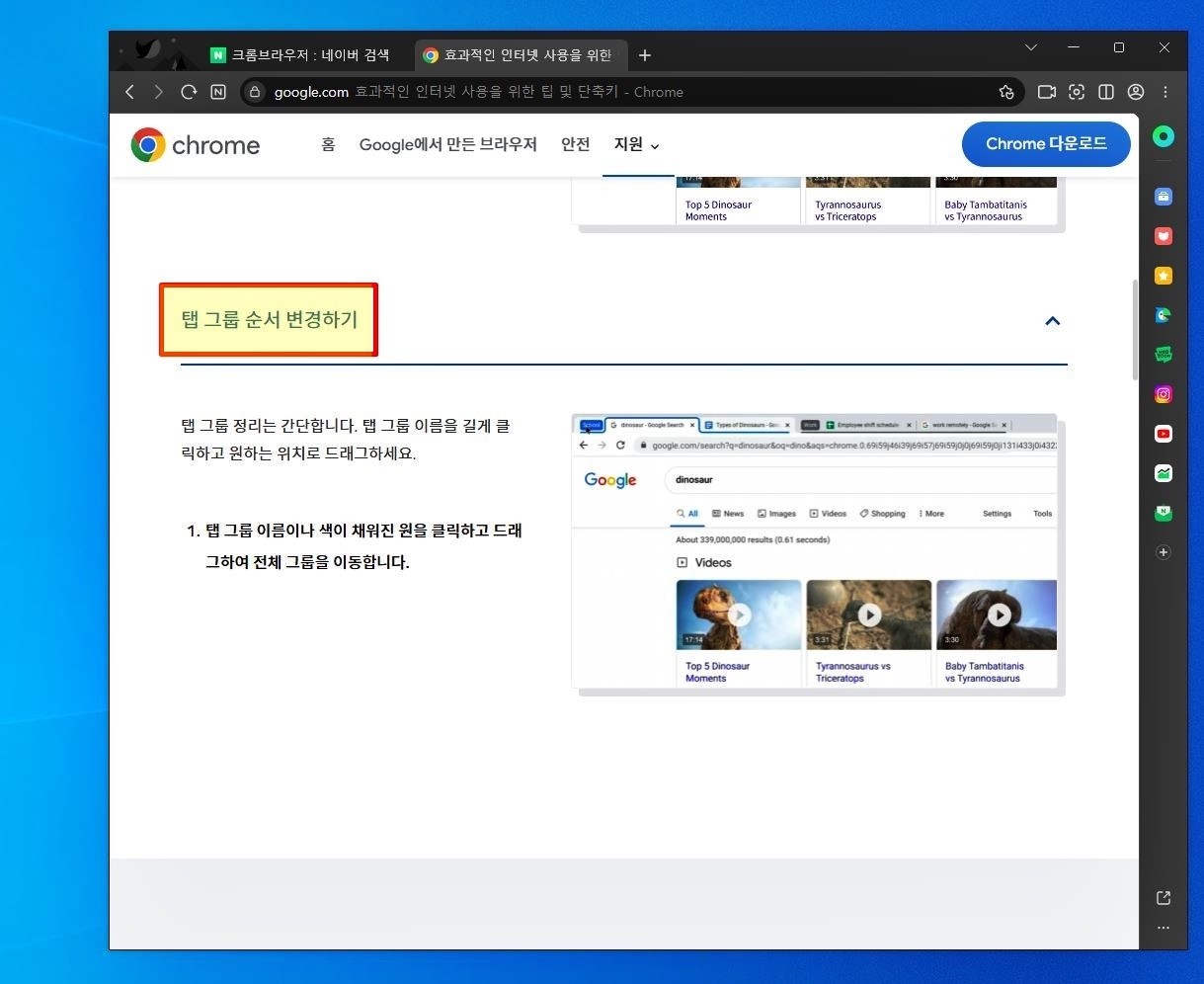1204x984 pixels.
Task: Add a new sidebar app with plus
Action: (1164, 552)
